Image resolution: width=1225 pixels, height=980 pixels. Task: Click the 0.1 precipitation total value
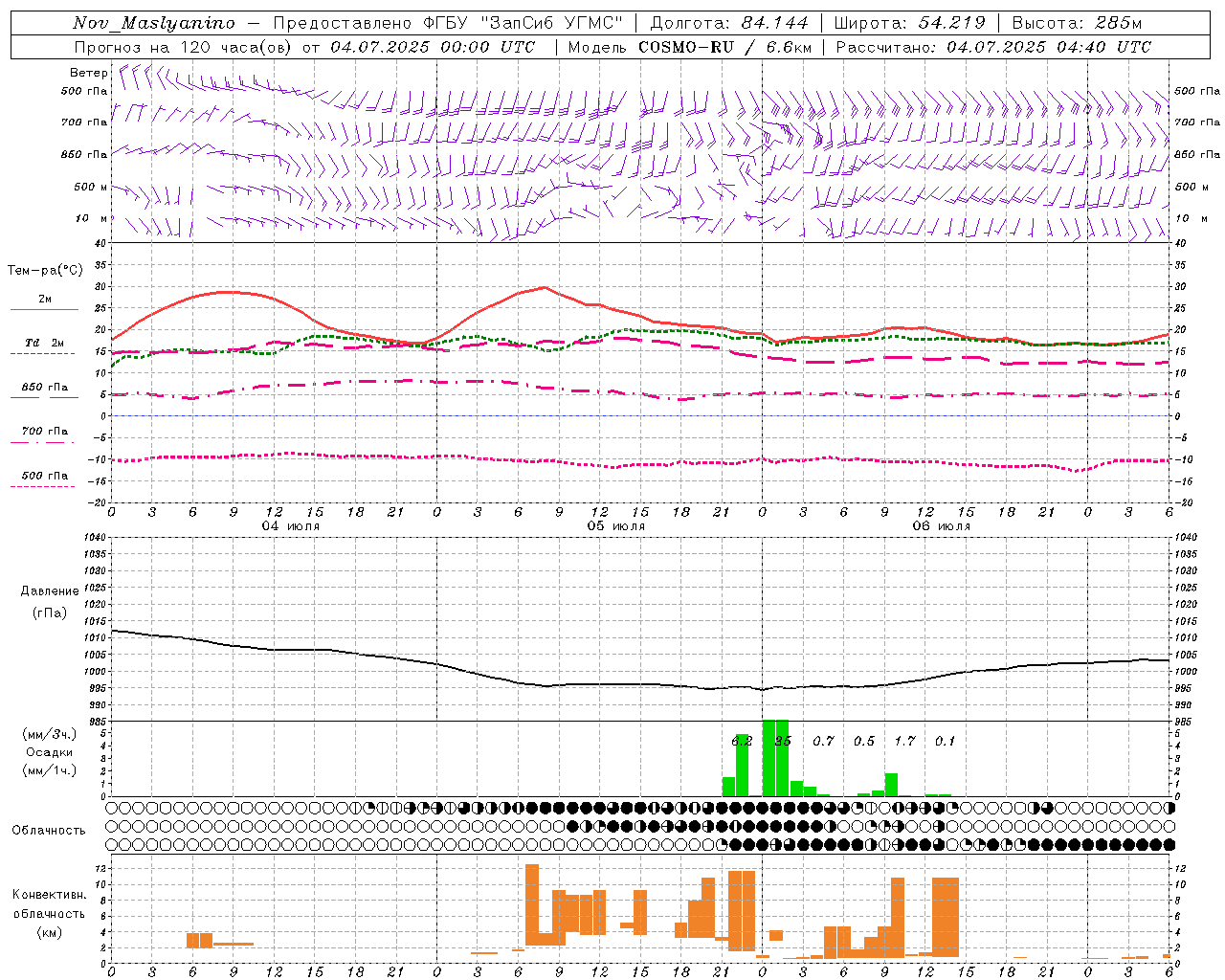[945, 741]
